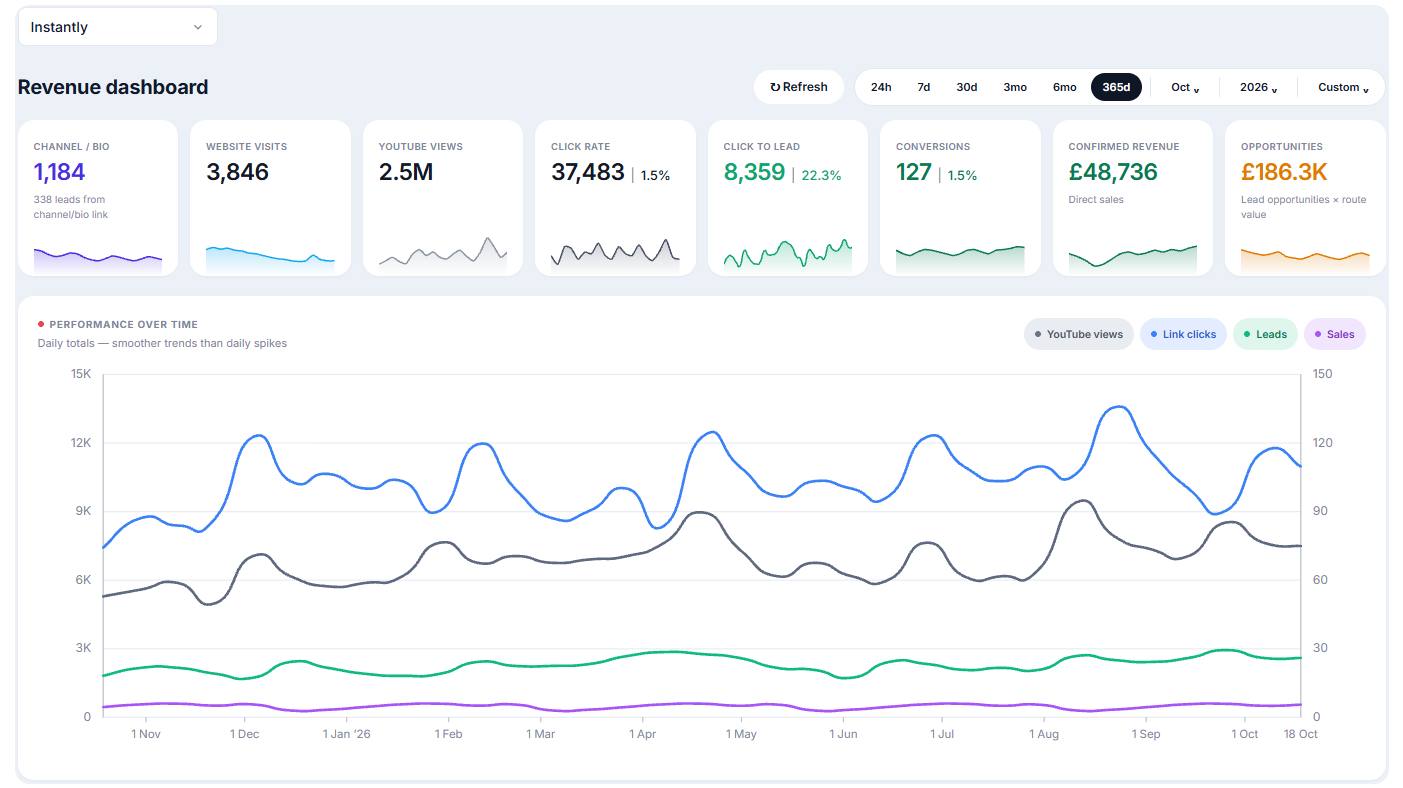Toggle the Link clicks legend series
Viewport: 1403px width, 788px height.
point(1183,334)
